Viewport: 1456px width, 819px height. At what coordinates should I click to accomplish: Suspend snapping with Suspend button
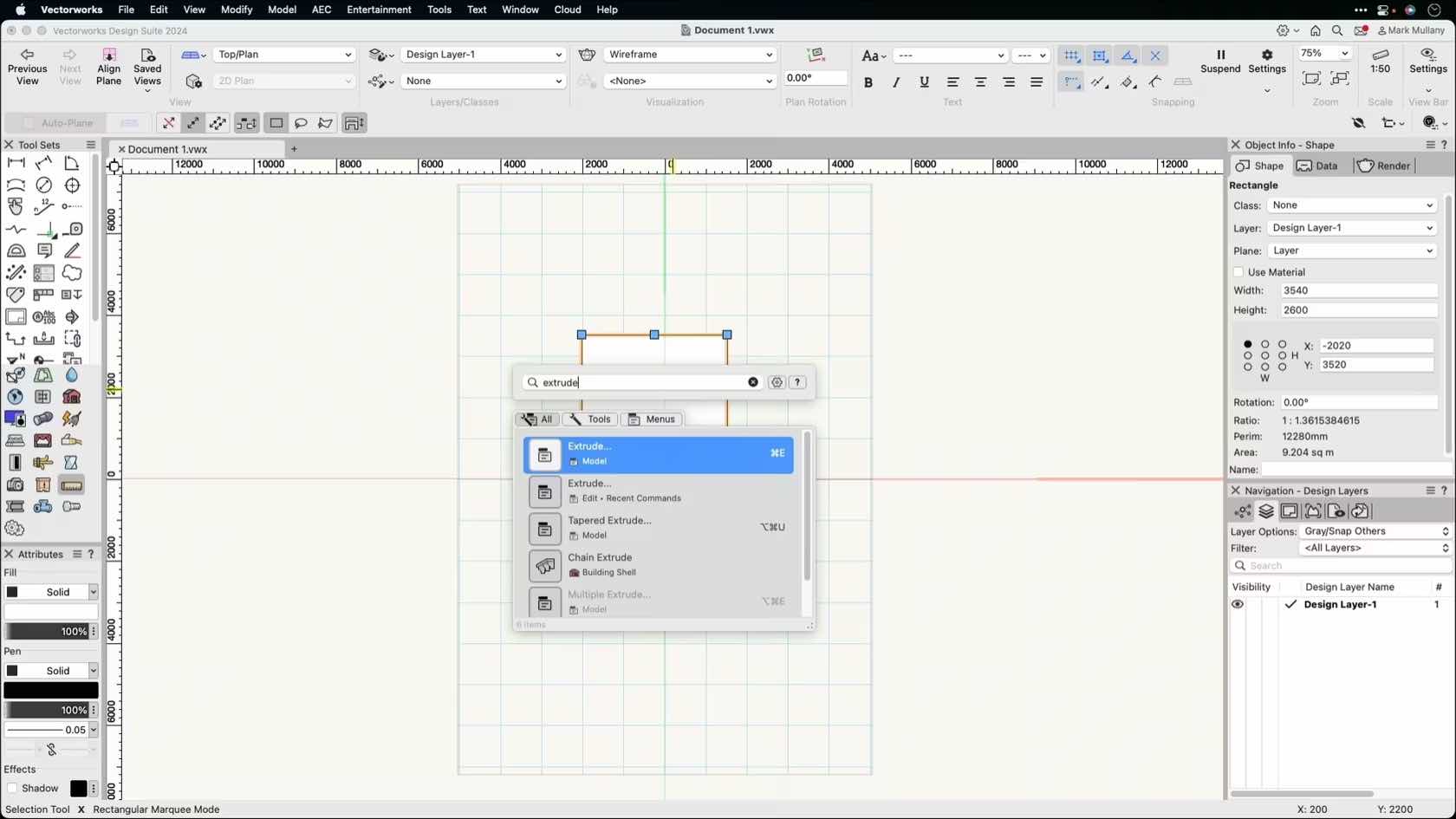point(1220,61)
